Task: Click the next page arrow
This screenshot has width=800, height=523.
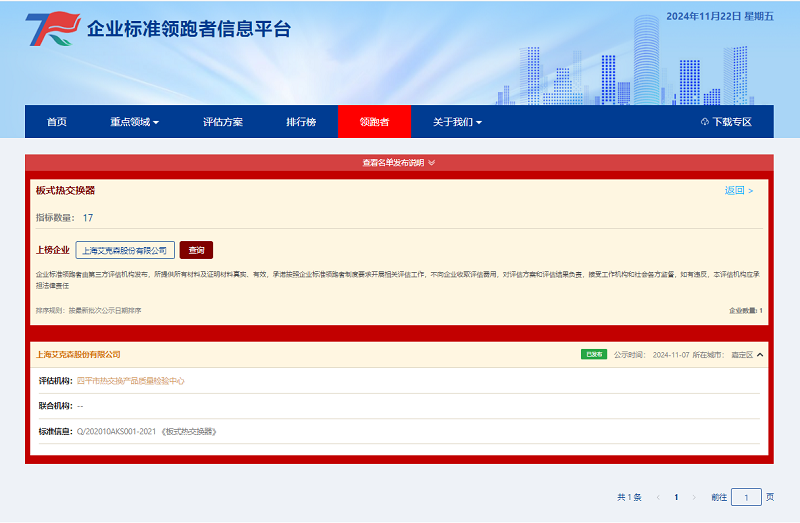Action: [695, 497]
